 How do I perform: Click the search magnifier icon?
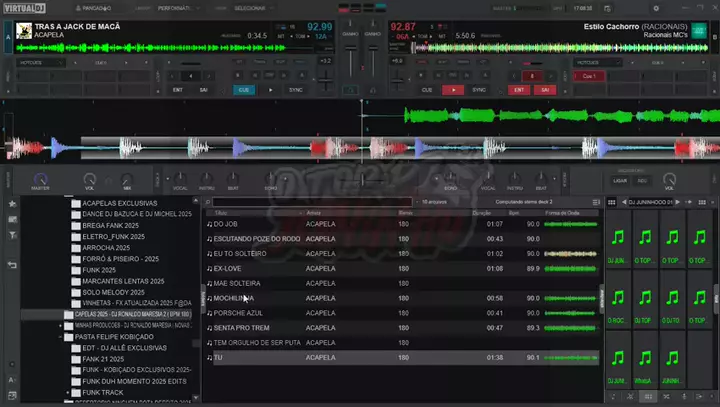[208, 202]
